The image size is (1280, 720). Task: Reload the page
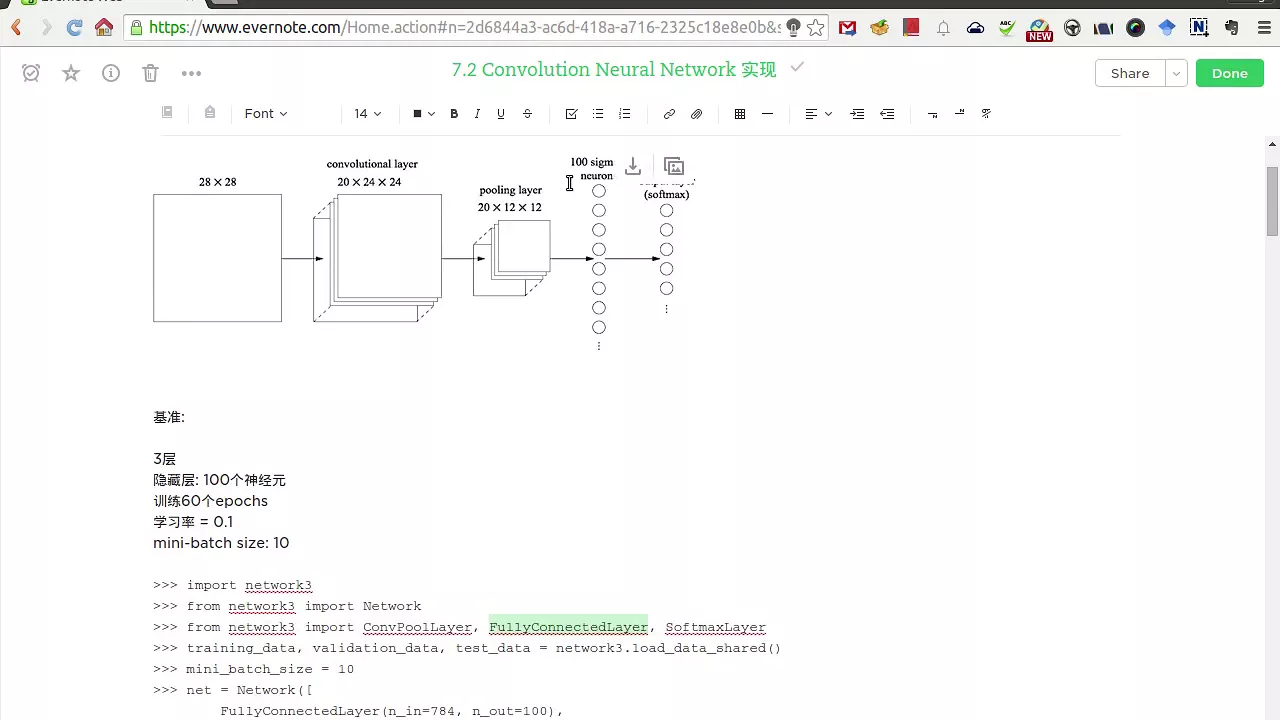click(x=74, y=28)
